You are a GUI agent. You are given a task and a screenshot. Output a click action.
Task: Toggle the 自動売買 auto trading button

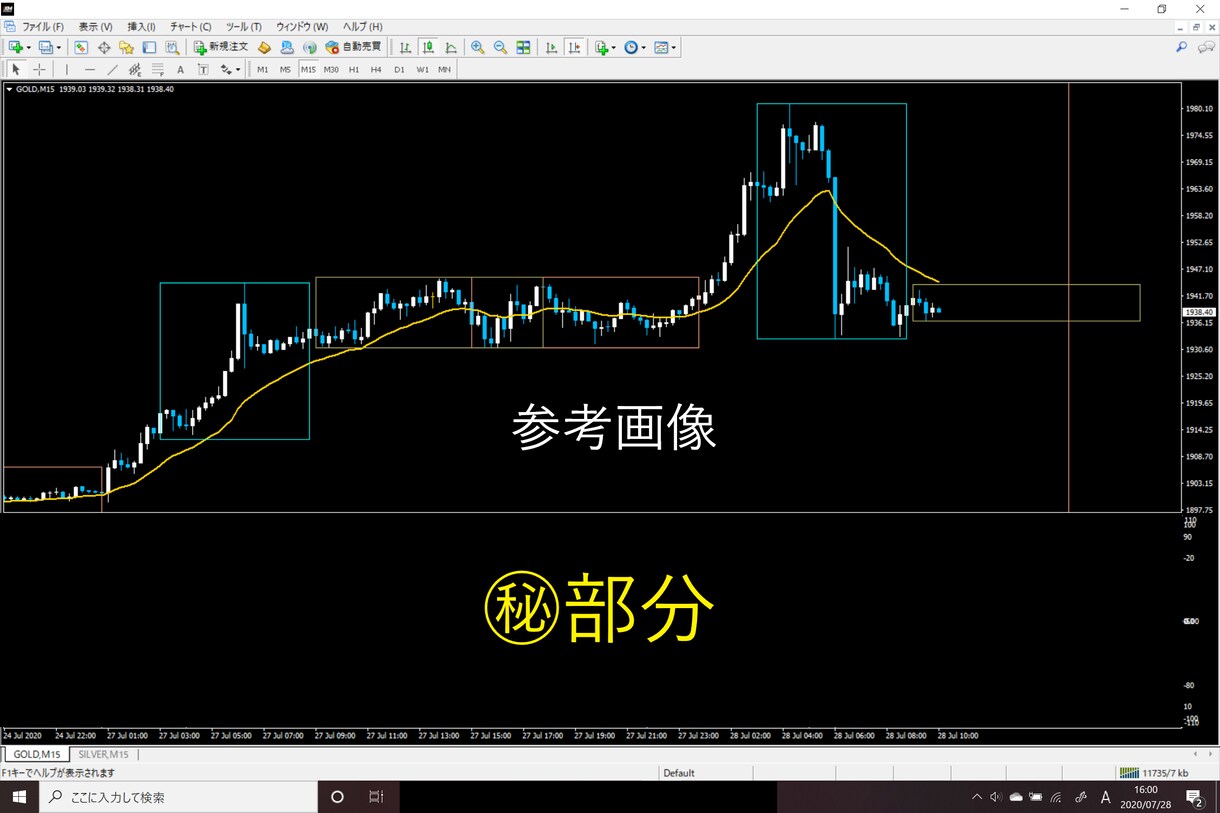click(353, 47)
